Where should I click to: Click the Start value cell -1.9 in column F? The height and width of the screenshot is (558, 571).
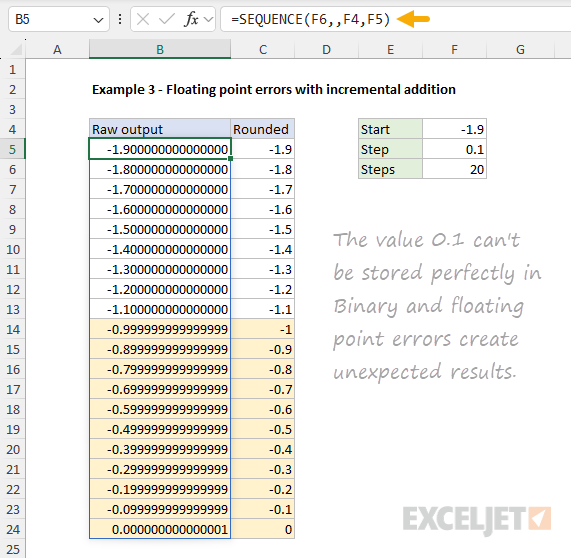pos(454,129)
